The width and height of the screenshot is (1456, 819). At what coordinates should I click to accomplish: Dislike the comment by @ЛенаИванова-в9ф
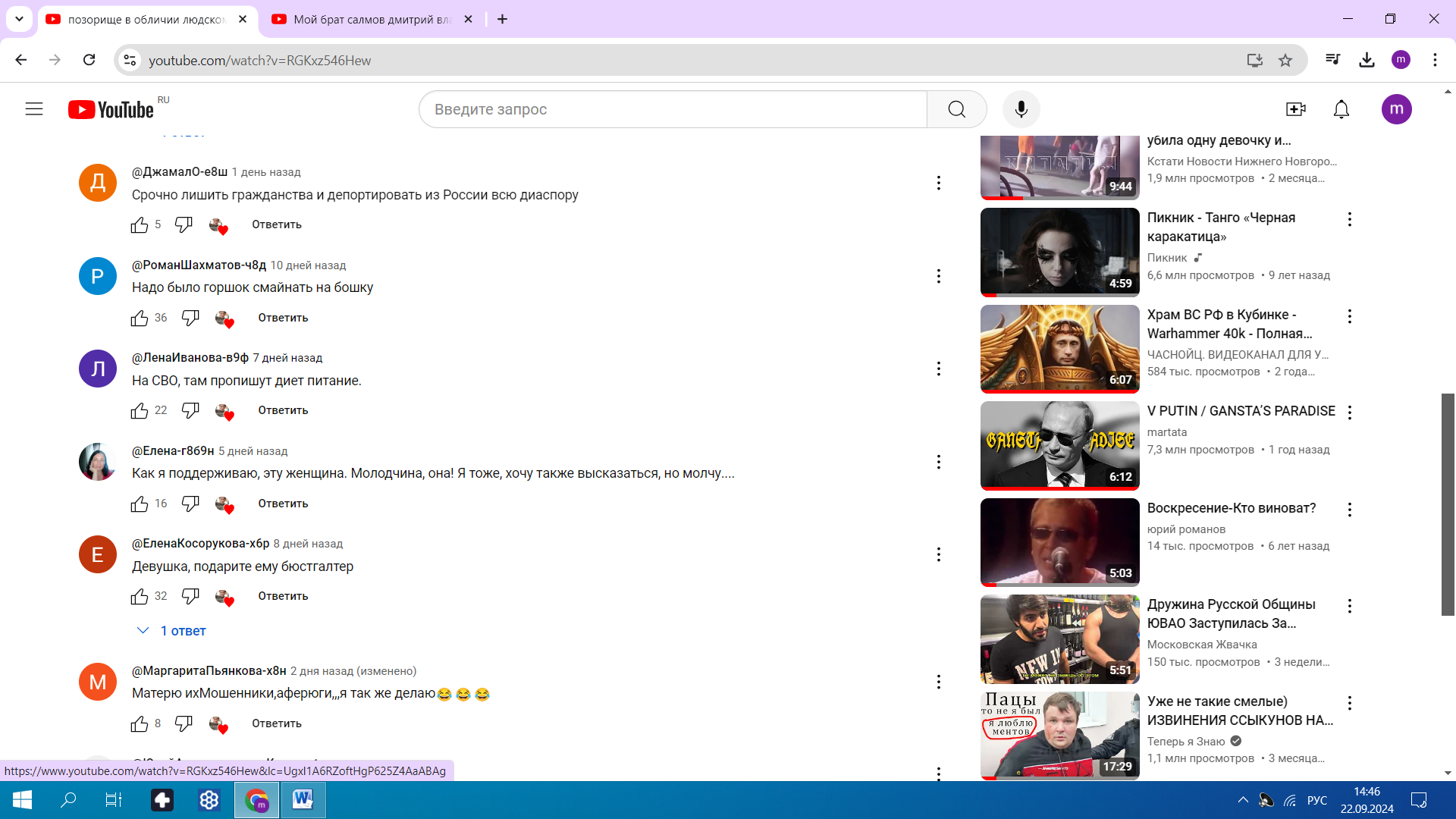click(x=190, y=410)
